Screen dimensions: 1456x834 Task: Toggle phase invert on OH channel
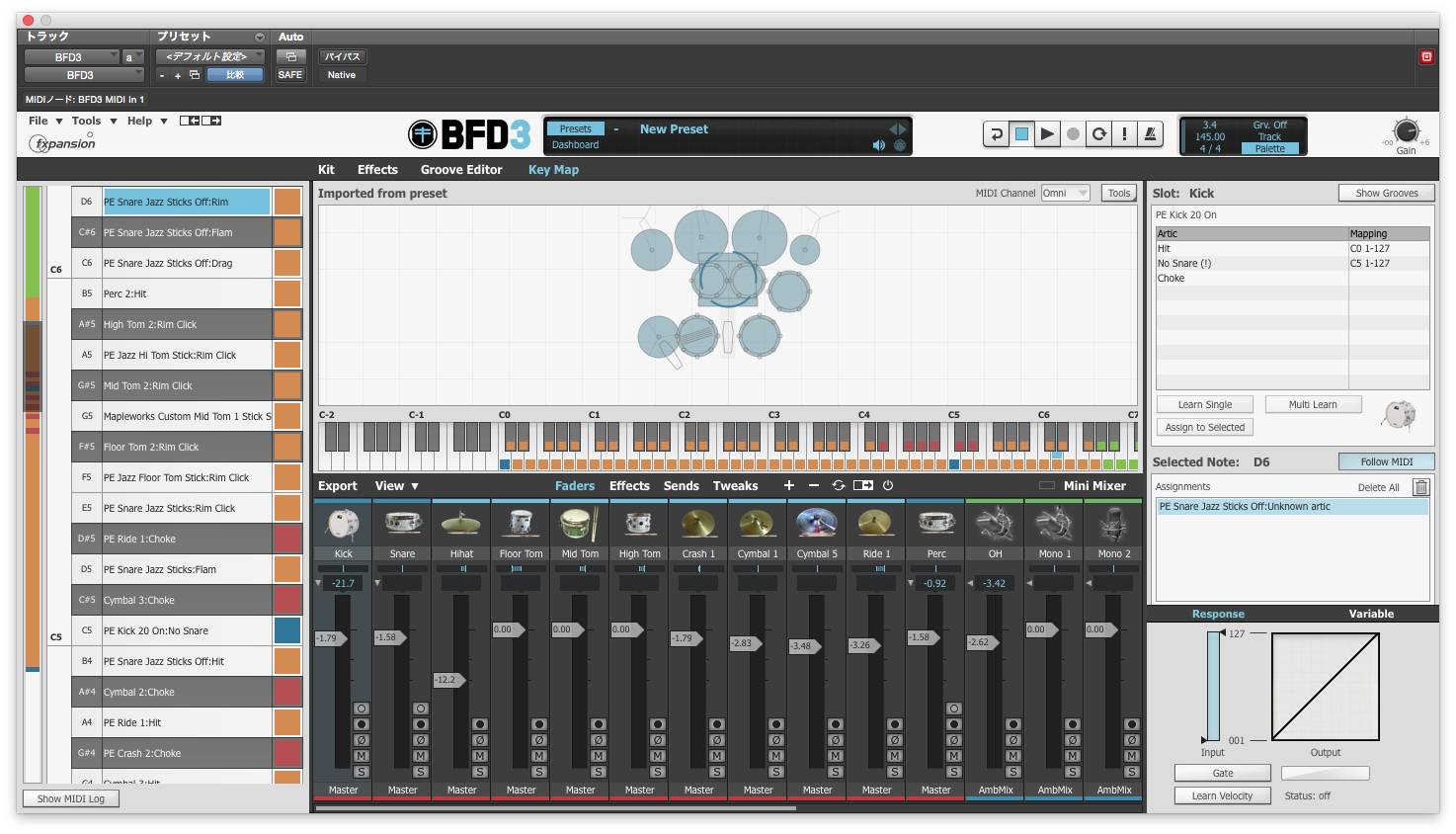[1013, 740]
